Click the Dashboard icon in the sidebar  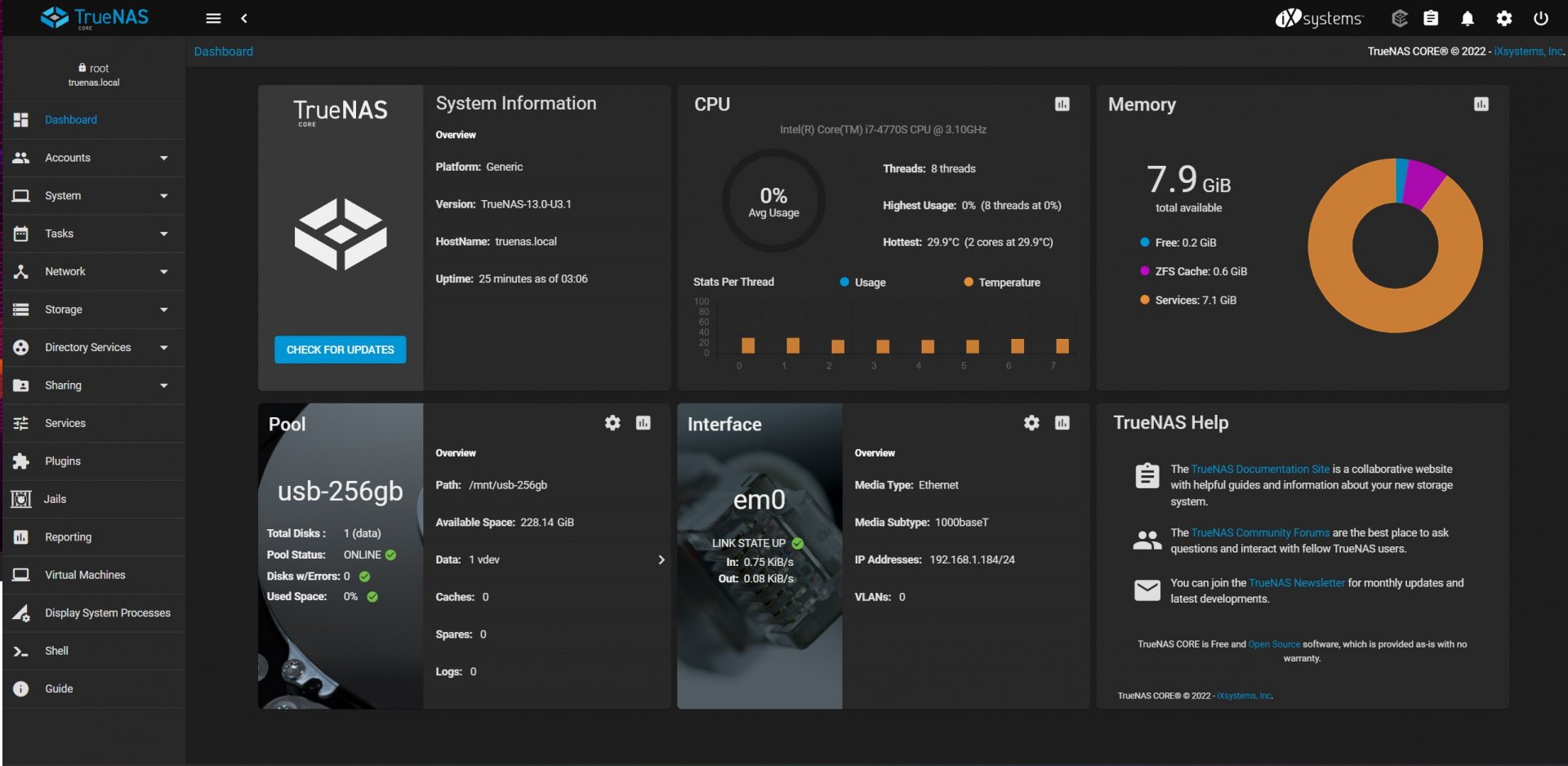pos(21,120)
